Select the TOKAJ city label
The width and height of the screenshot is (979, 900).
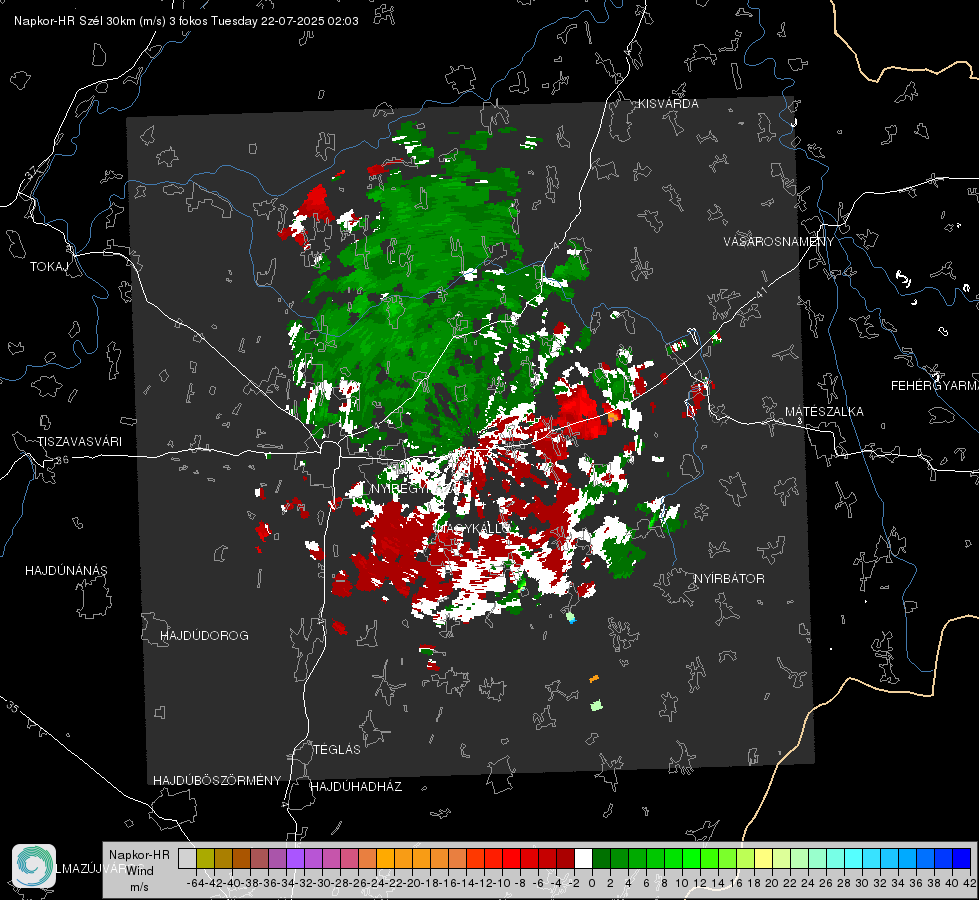click(x=49, y=267)
